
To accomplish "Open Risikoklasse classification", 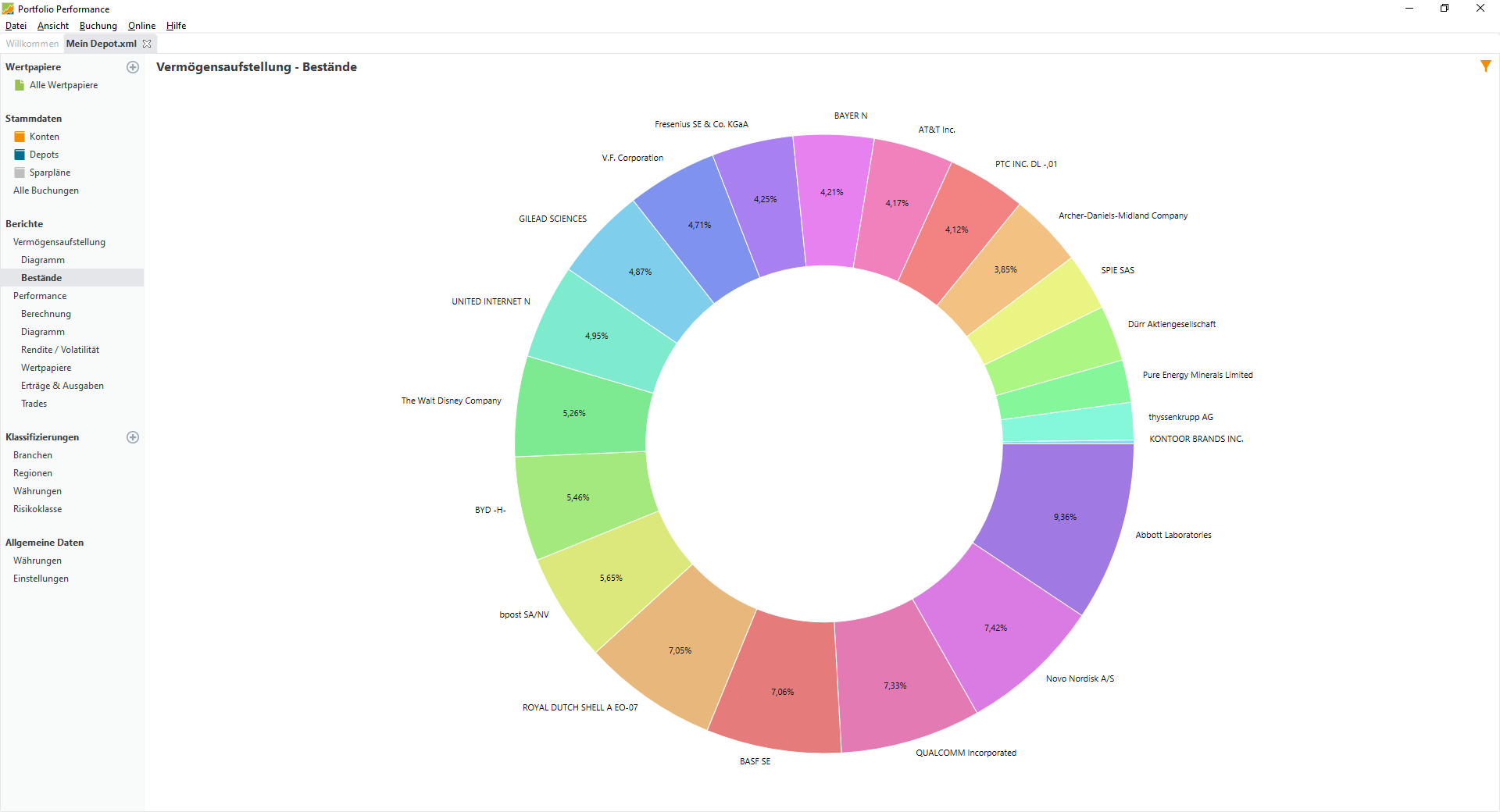I will 37,509.
